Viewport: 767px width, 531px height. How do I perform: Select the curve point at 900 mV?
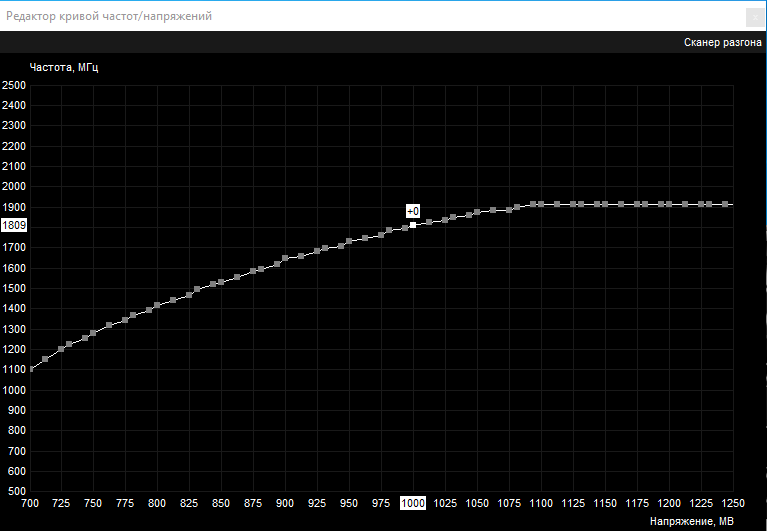(285, 258)
